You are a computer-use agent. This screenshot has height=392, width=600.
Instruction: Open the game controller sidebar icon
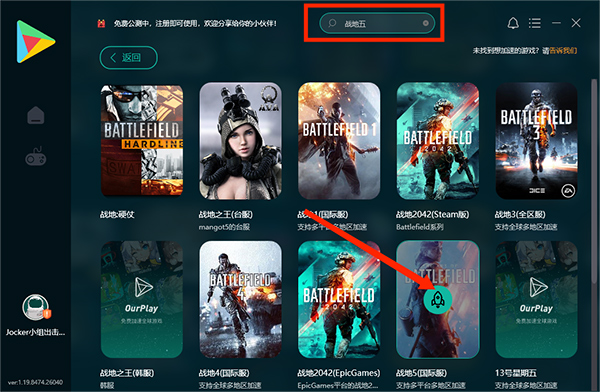36,157
